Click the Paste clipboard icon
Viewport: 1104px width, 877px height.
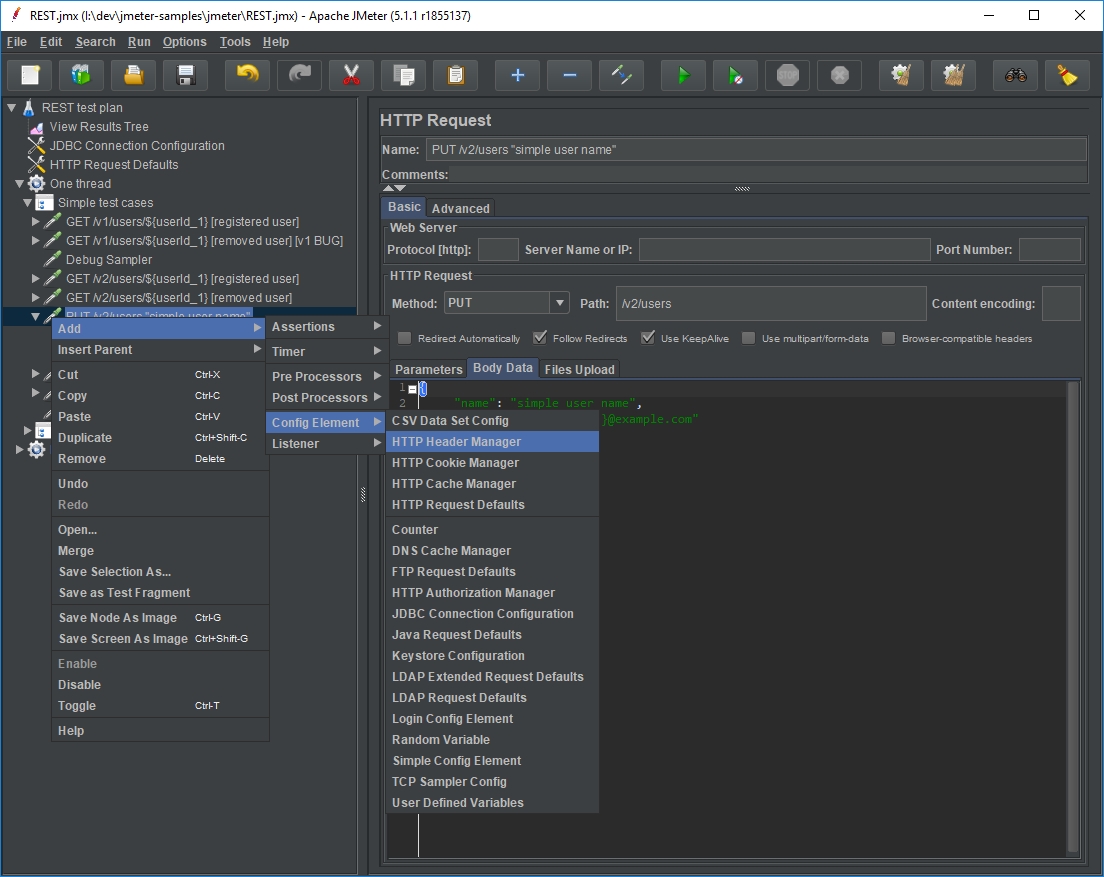tap(456, 75)
